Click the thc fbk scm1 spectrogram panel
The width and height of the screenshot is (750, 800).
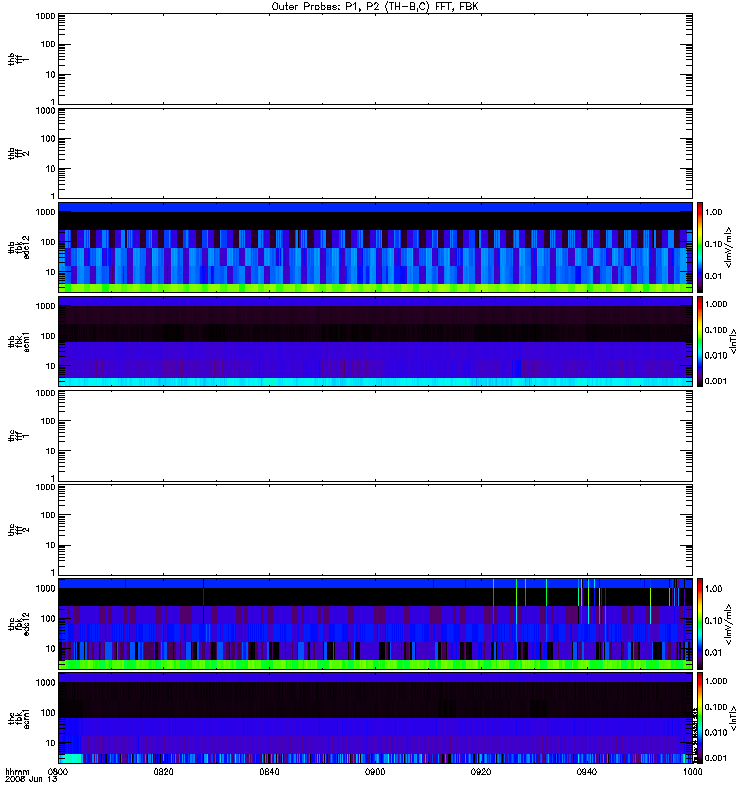(x=375, y=718)
